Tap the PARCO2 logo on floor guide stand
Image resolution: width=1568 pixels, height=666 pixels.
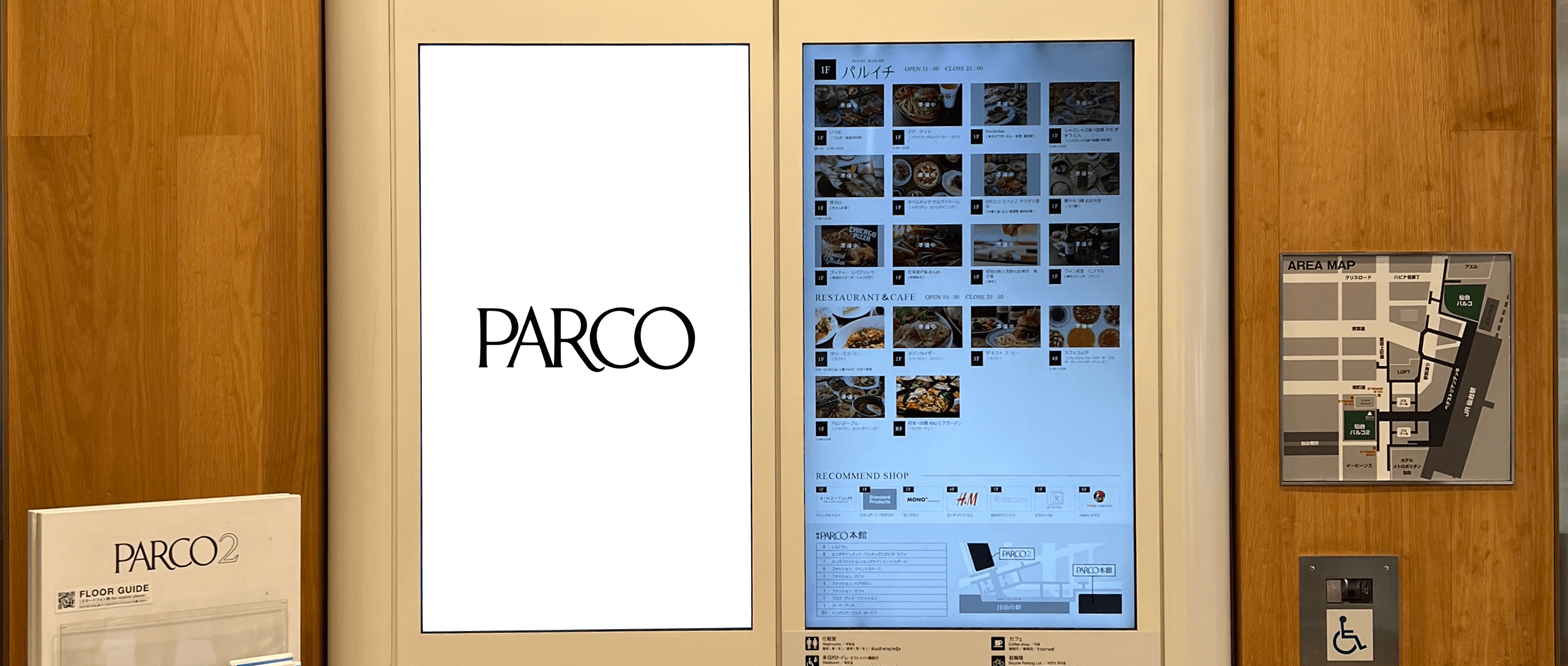click(x=176, y=554)
